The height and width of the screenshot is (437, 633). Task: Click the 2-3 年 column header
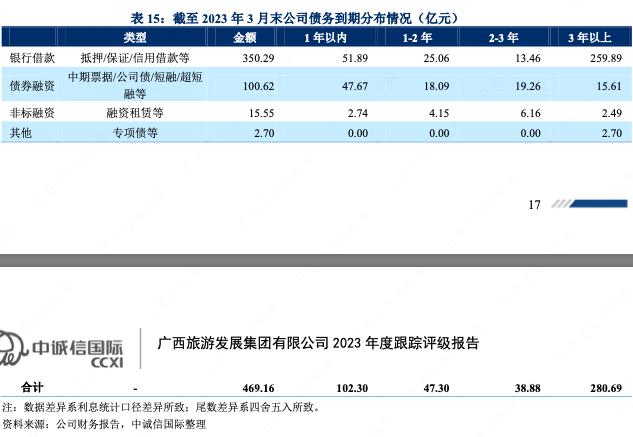pos(503,38)
